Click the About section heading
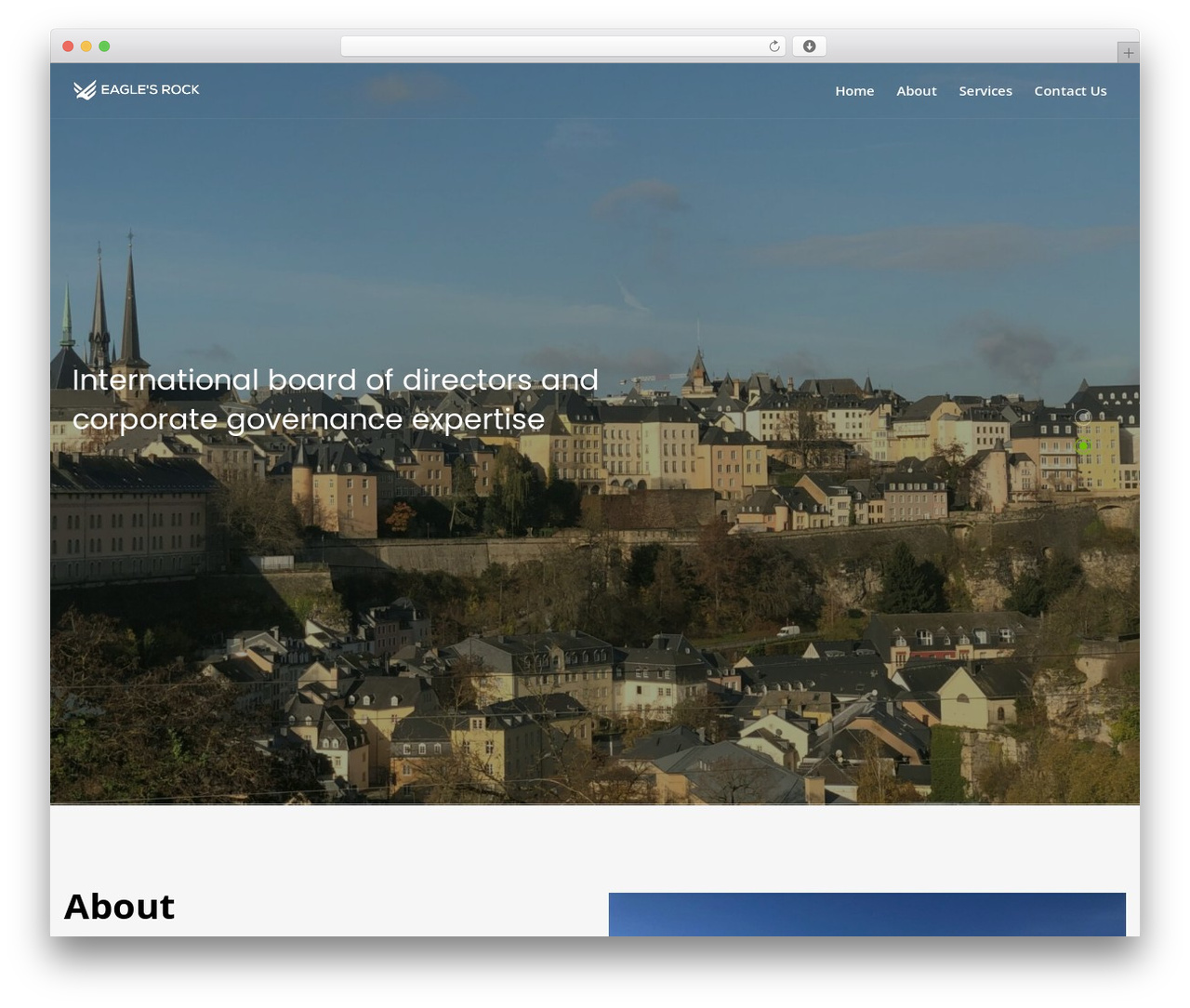This screenshot has width=1190, height=1008. [119, 907]
